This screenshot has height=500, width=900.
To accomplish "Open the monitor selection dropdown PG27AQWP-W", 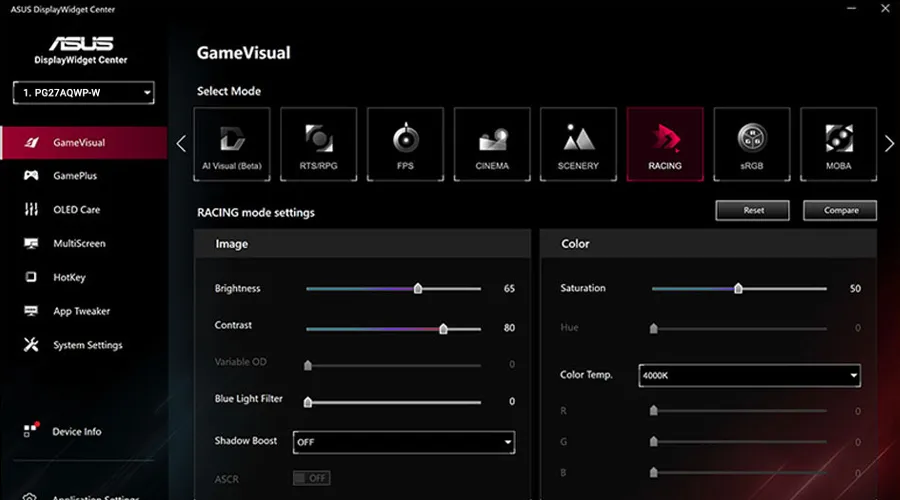I will click(x=84, y=92).
